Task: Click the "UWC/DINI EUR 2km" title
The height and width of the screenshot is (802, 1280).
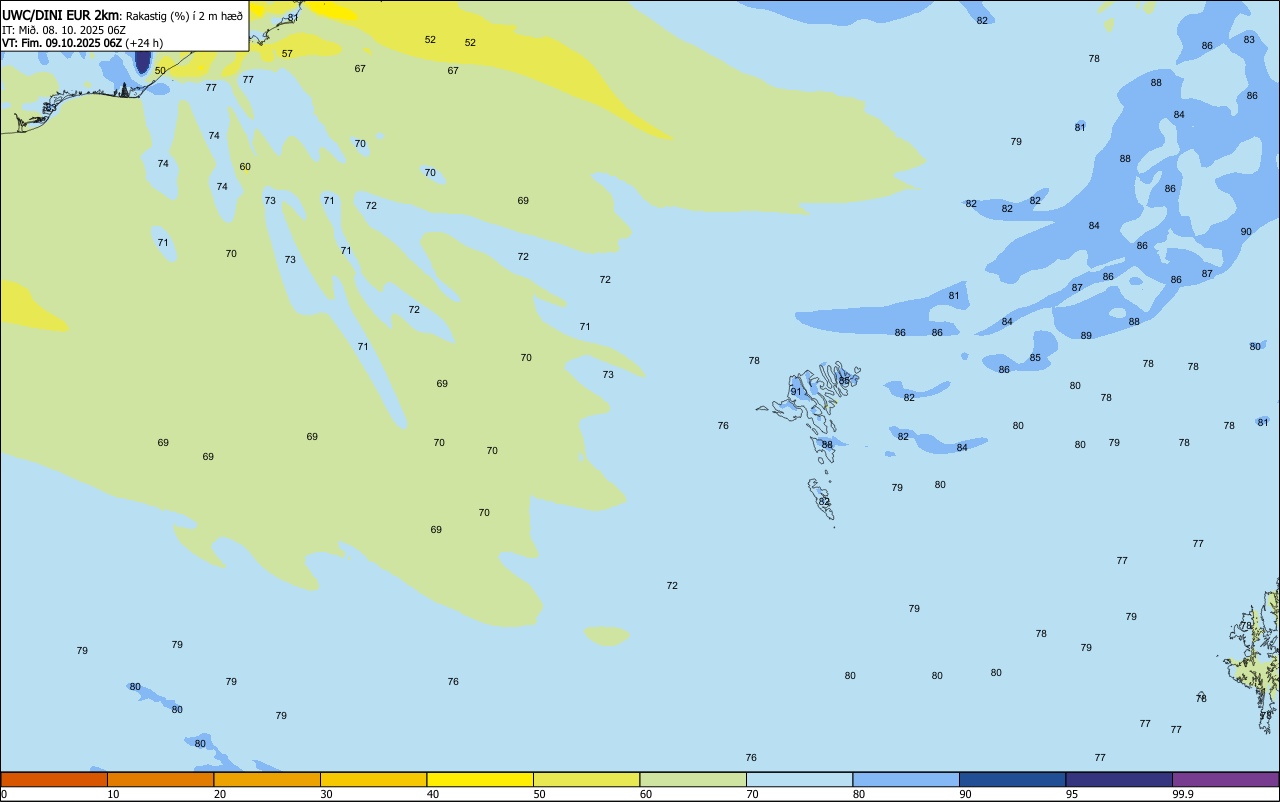Action: click(x=61, y=15)
